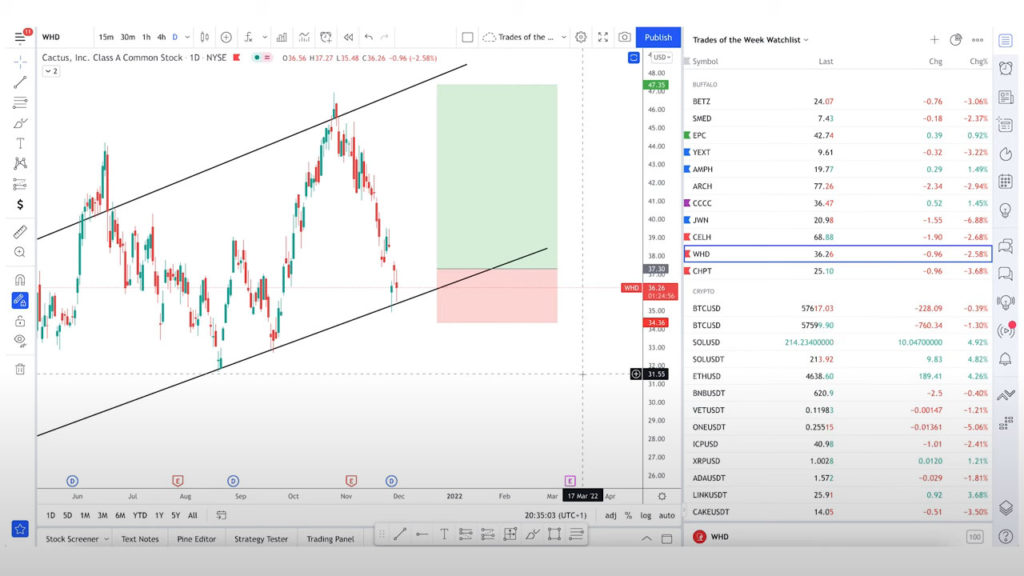This screenshot has height=576, width=1024.
Task: Toggle lock all drawing tools
Action: click(20, 321)
